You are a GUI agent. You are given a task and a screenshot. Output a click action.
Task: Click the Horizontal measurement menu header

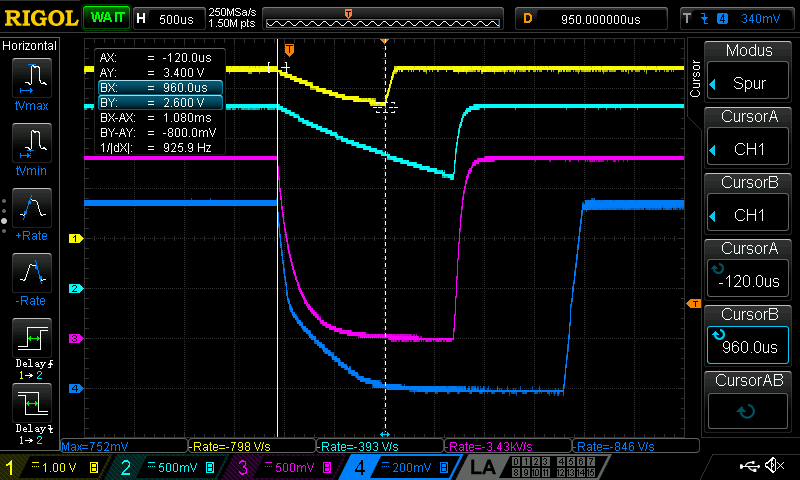[x=30, y=45]
